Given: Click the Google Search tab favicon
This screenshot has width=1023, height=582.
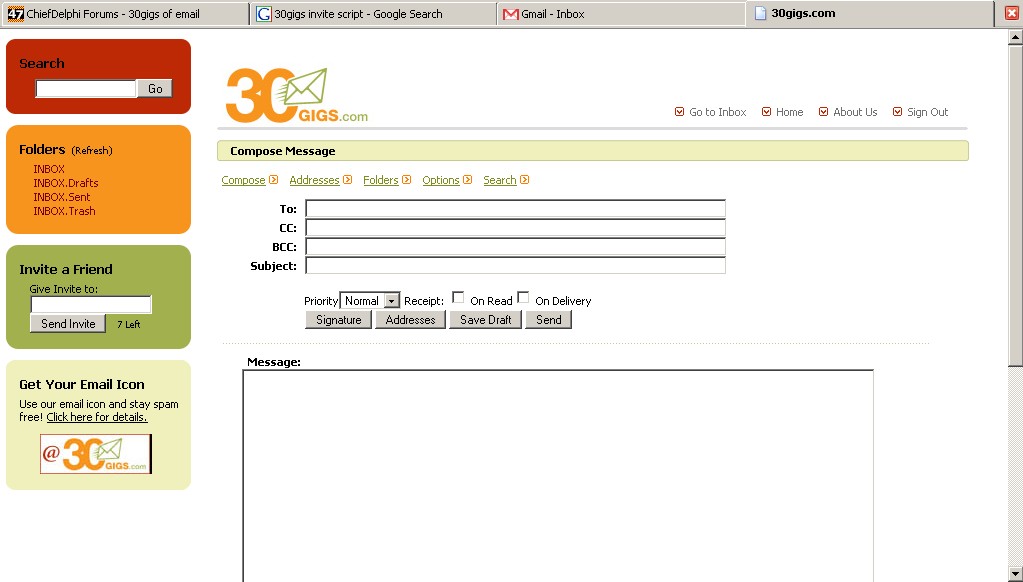Looking at the screenshot, I should pyautogui.click(x=264, y=14).
